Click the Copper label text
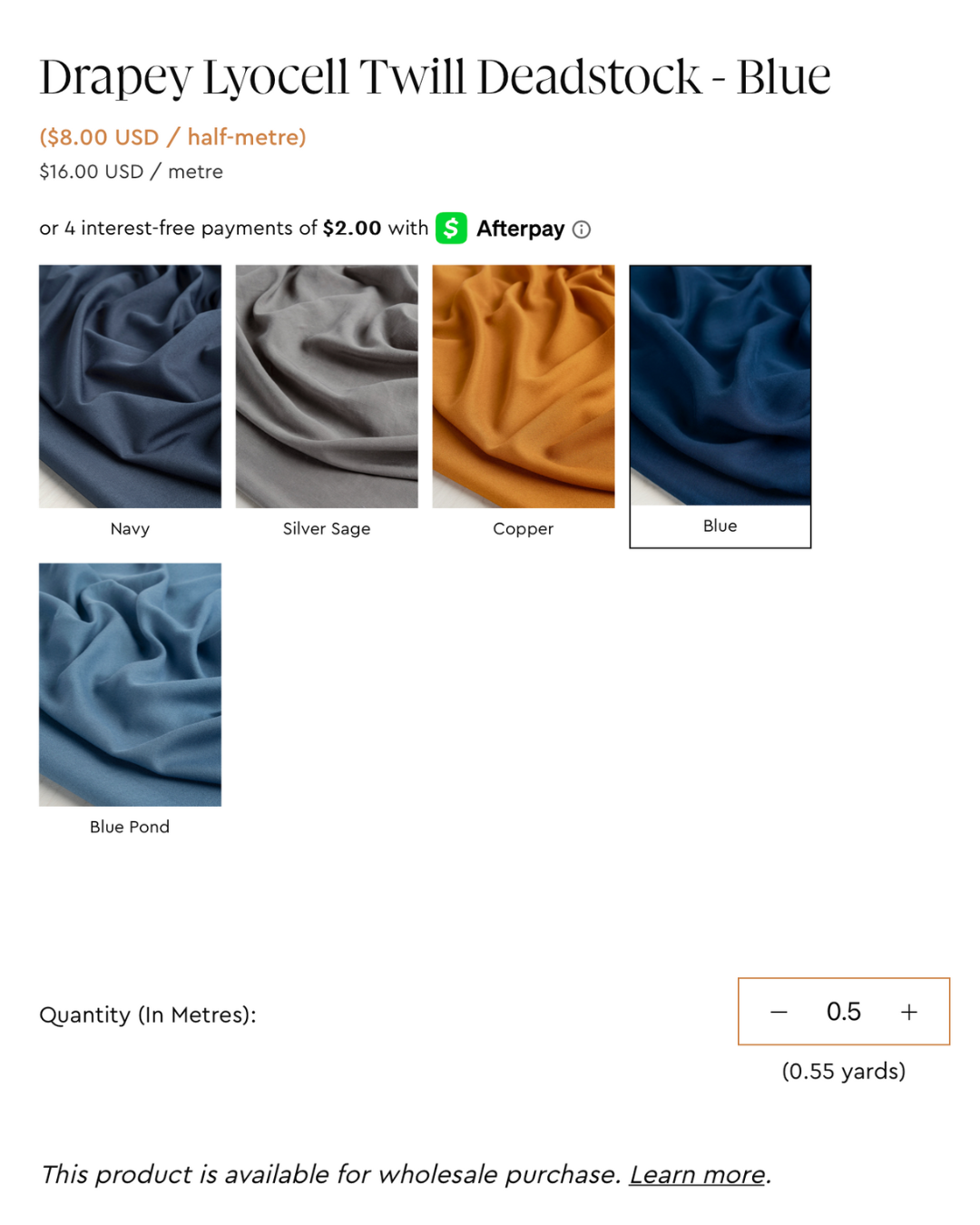The image size is (980, 1225). (x=524, y=529)
